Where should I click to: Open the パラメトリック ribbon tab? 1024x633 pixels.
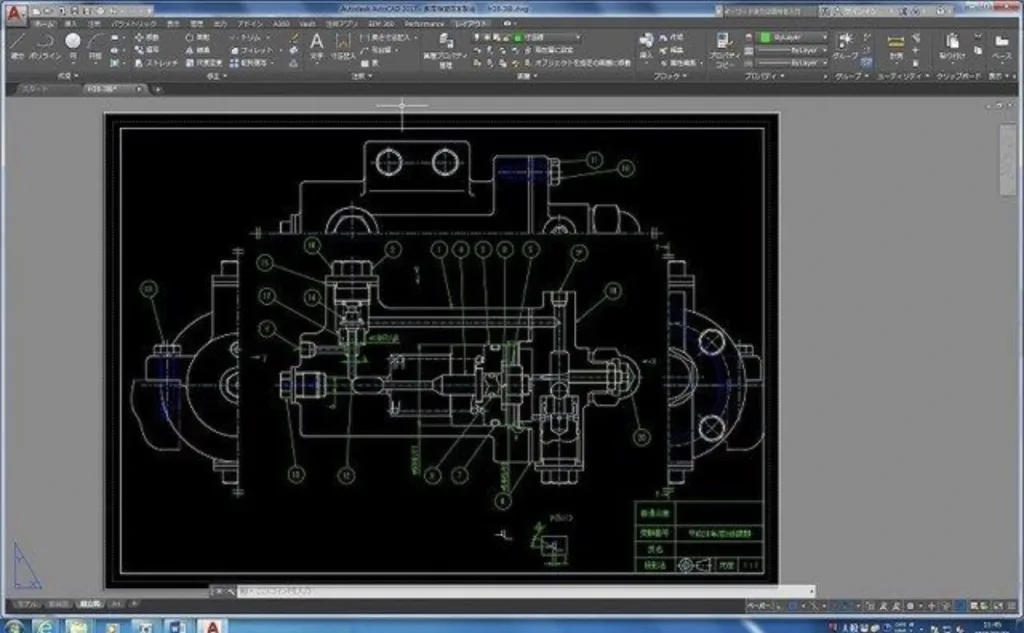point(134,24)
